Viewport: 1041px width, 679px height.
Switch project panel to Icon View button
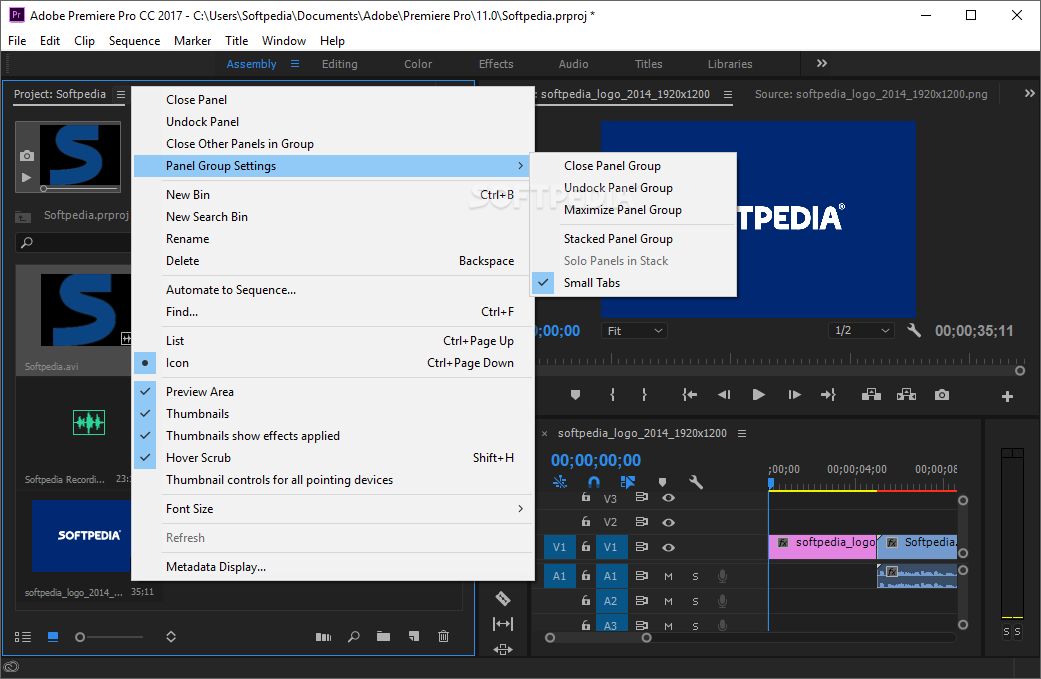coord(53,637)
